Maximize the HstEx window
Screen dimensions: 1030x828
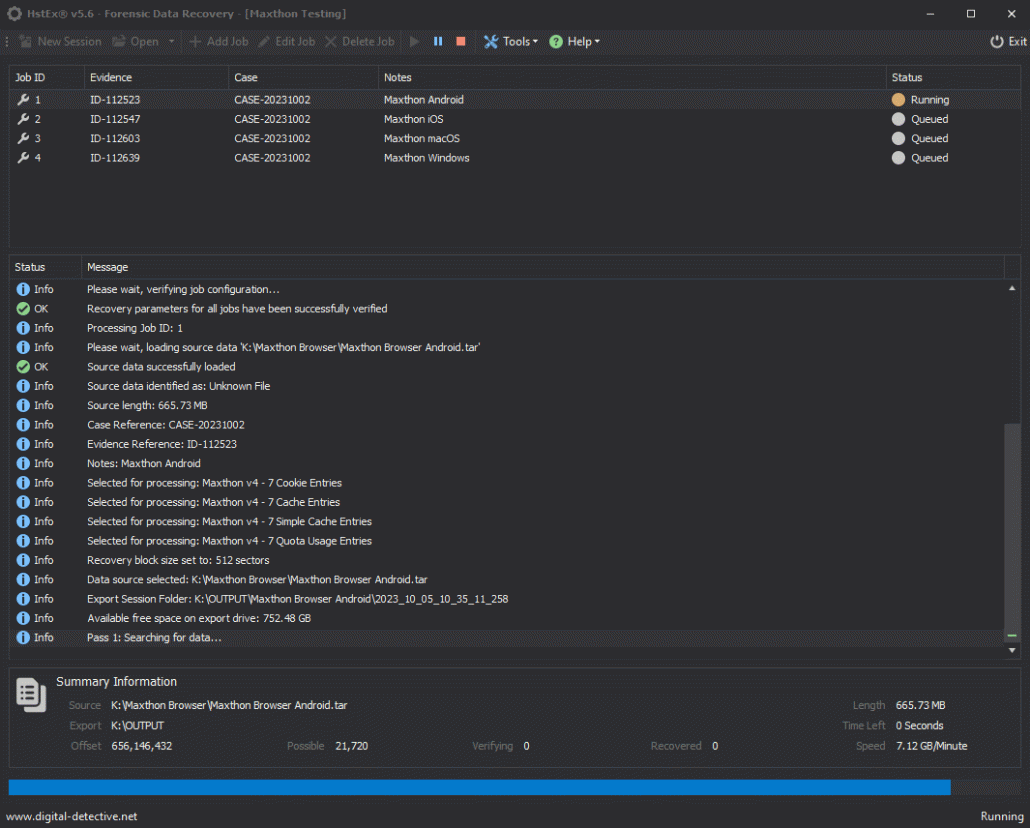pos(971,14)
